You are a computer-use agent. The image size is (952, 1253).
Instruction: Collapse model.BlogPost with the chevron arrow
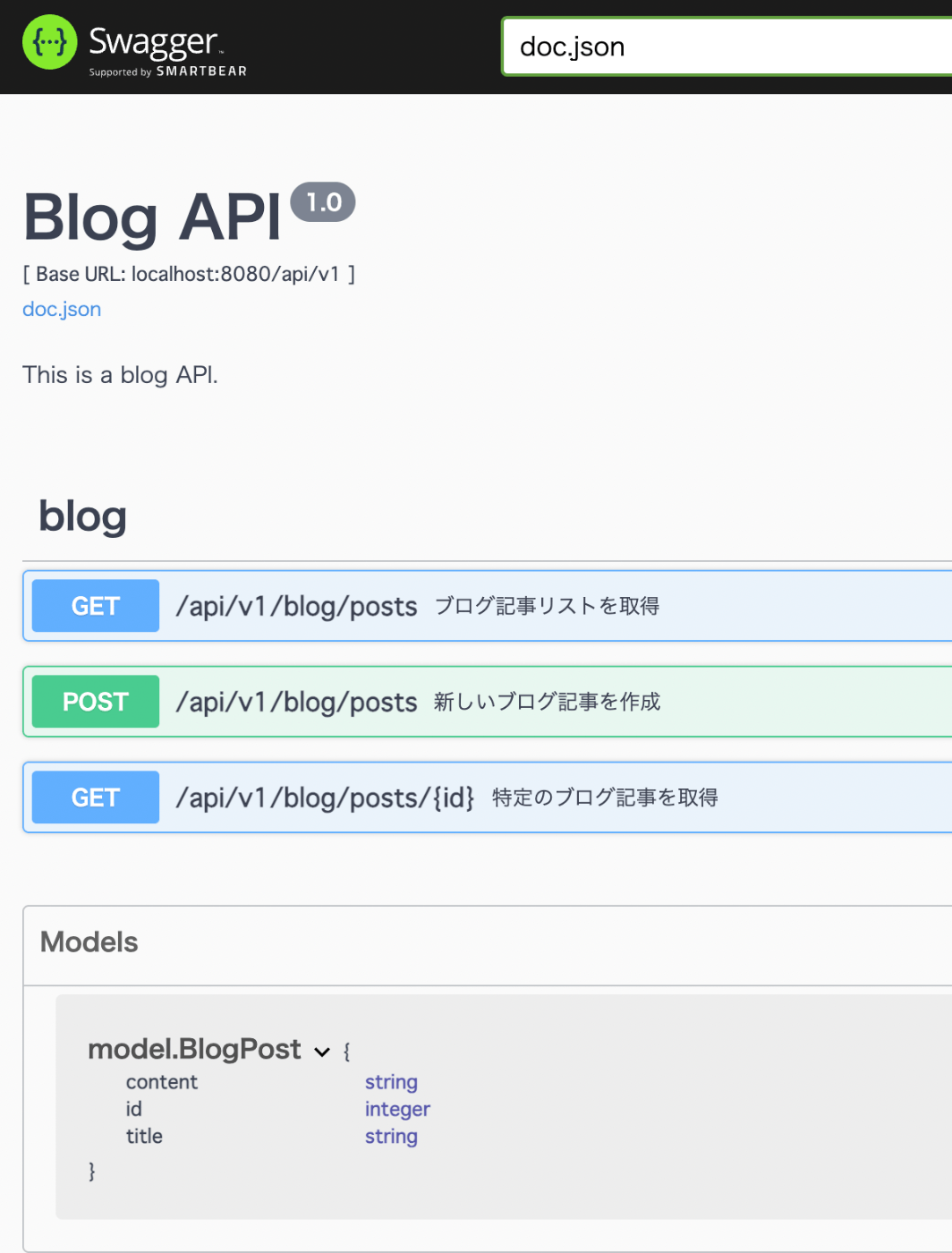322,1052
